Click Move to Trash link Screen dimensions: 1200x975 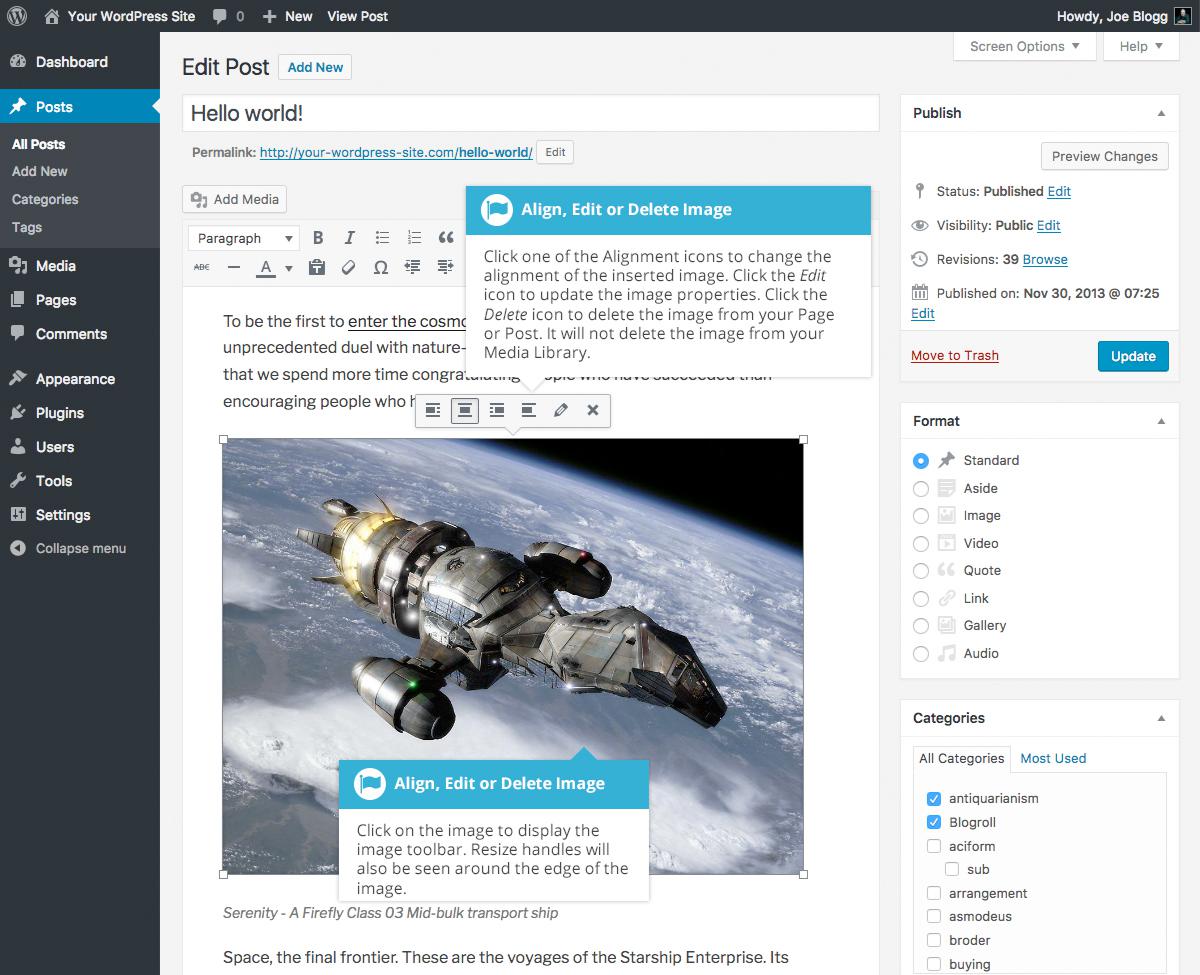955,355
